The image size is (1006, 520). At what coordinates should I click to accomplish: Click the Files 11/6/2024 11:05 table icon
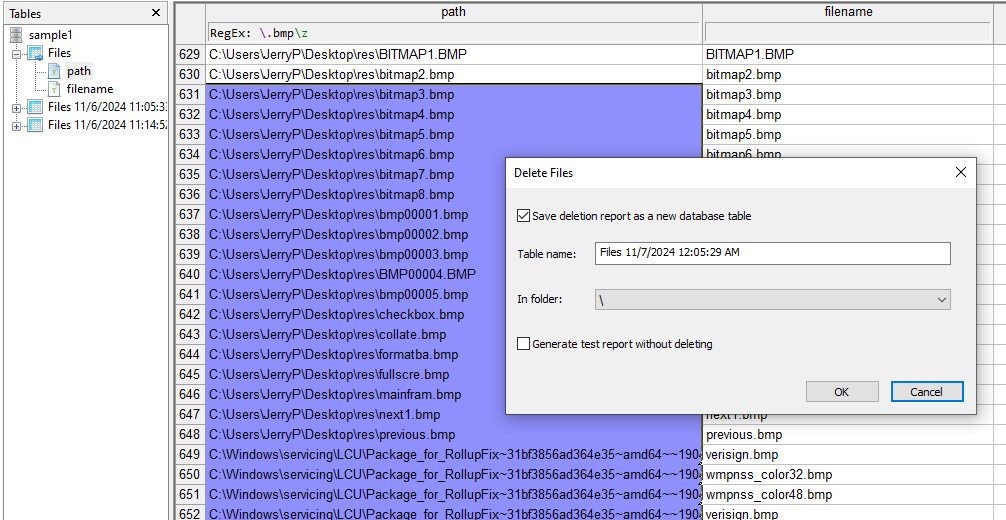coord(35,107)
